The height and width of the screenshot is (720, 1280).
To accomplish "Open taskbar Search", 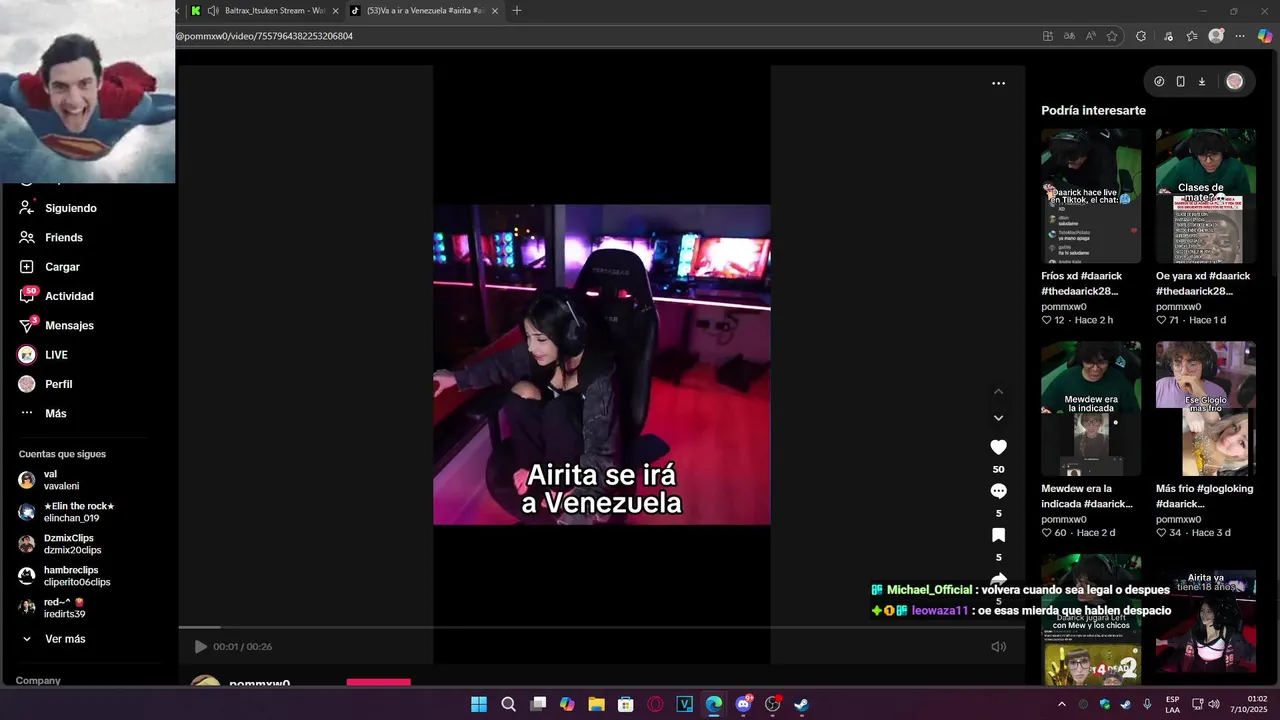I will [x=508, y=704].
